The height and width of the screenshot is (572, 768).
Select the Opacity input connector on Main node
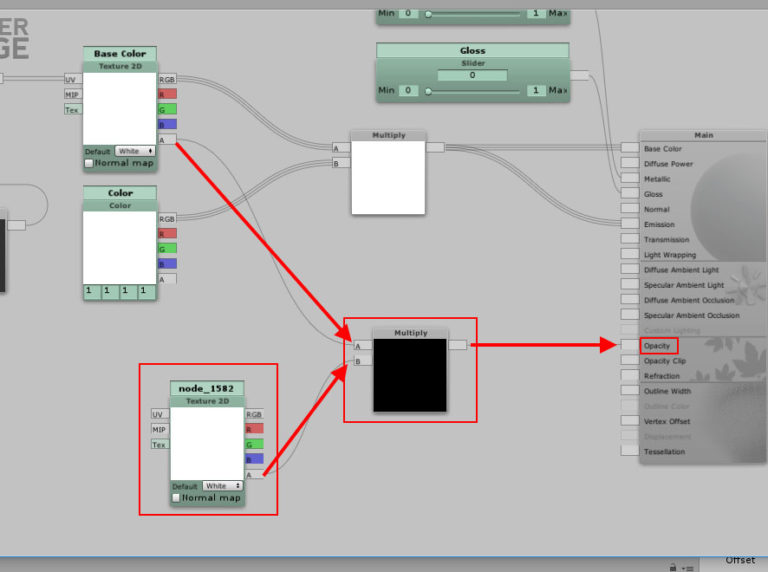pyautogui.click(x=628, y=345)
